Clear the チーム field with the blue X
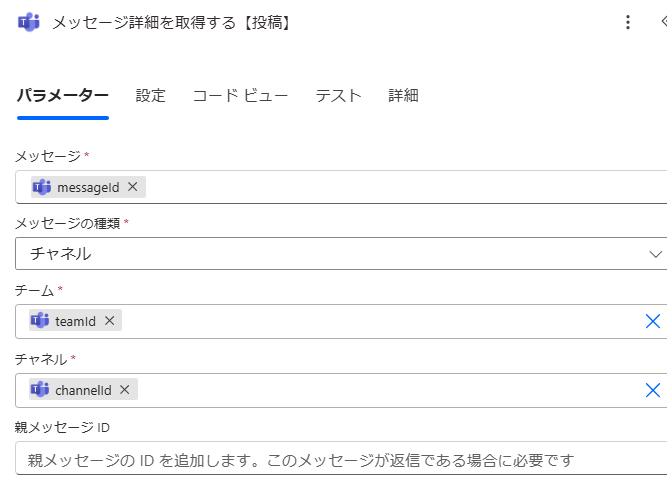667x480 pixels. (x=653, y=321)
